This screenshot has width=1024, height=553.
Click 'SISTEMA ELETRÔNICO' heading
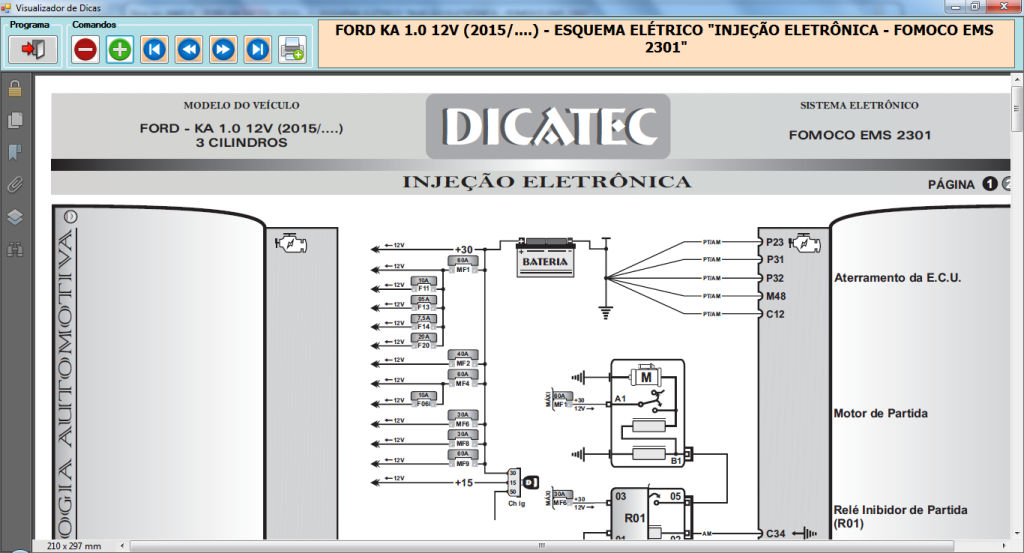[859, 105]
